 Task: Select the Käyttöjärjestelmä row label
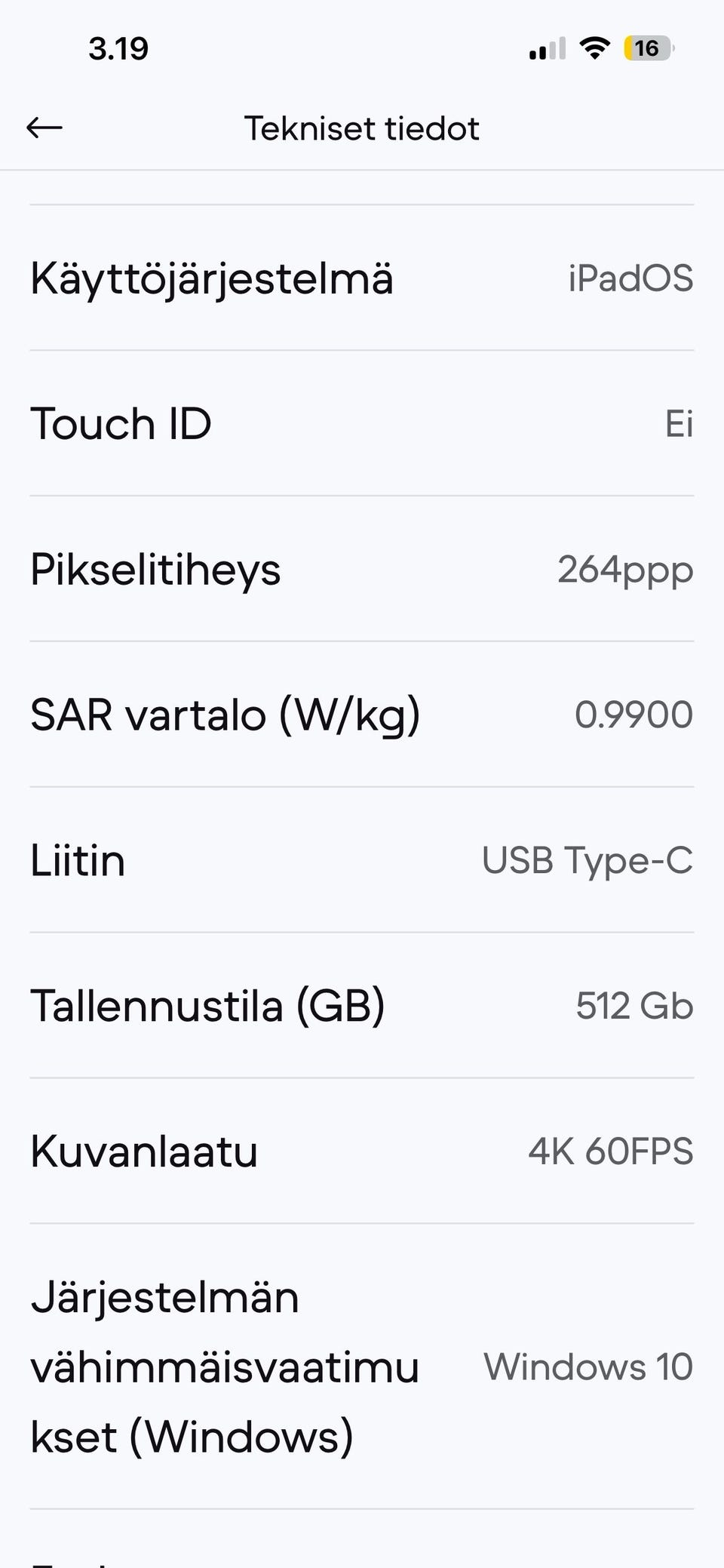coord(212,278)
